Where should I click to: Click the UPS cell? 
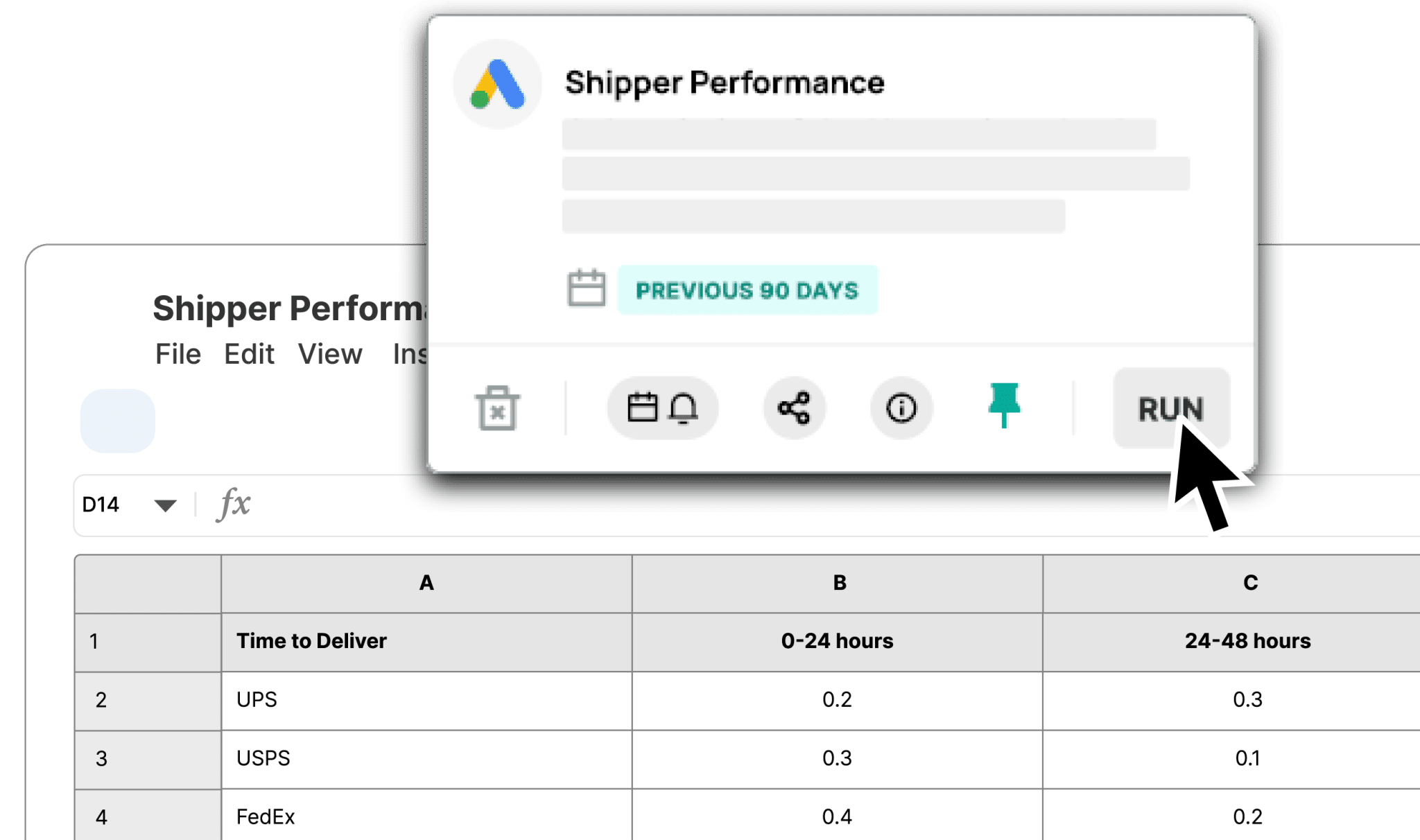[426, 700]
